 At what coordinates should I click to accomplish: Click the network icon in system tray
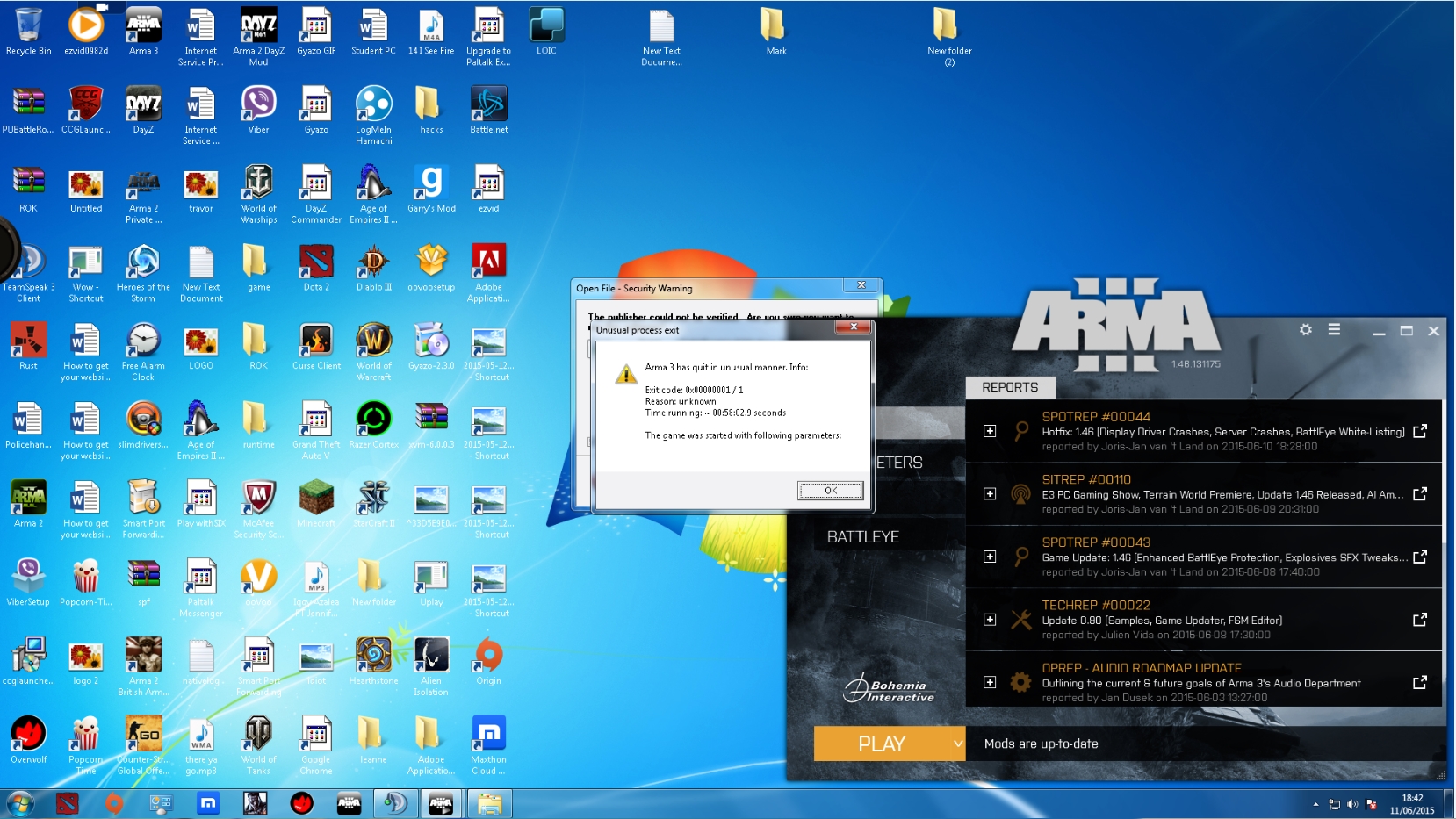(x=1335, y=804)
